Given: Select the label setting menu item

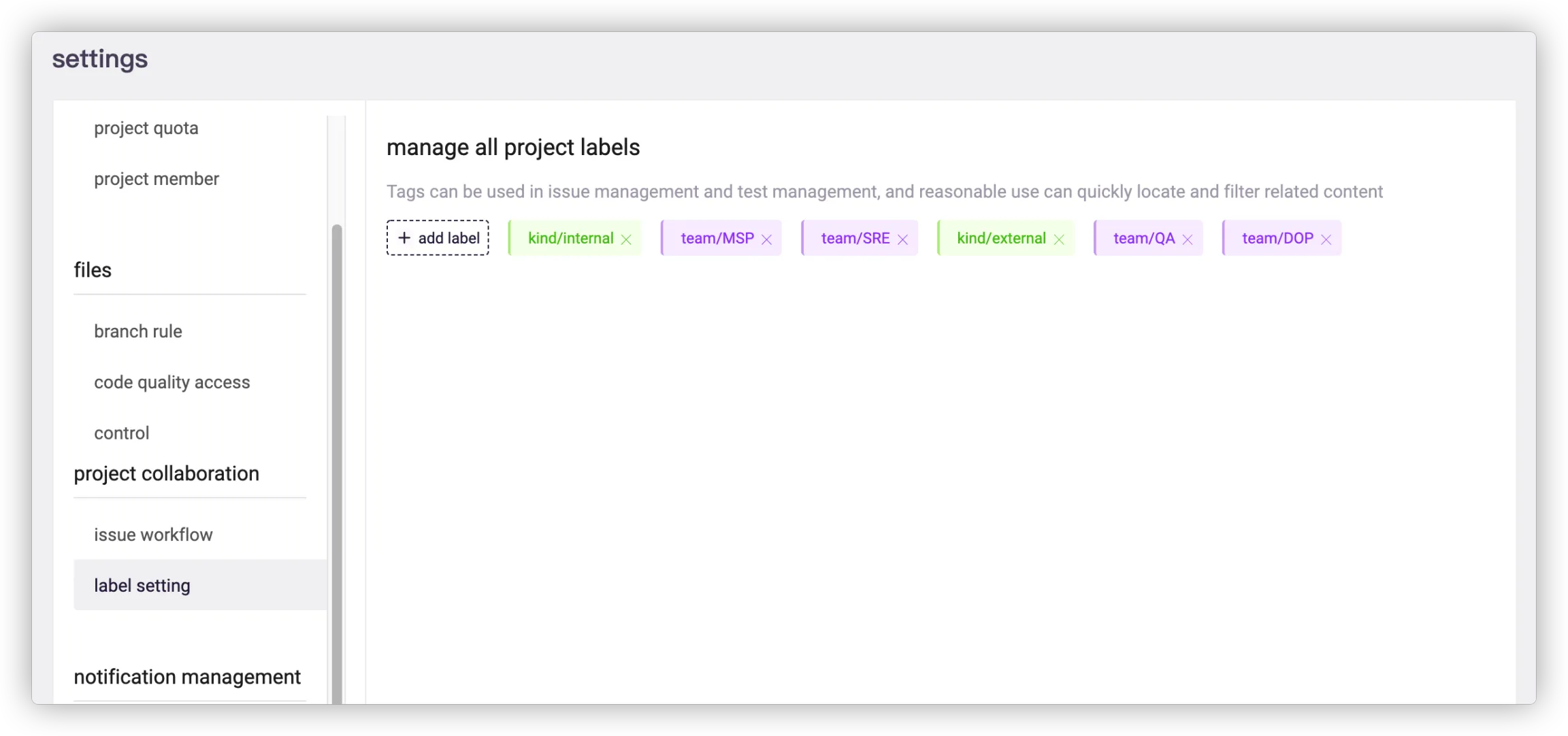Looking at the screenshot, I should pos(142,586).
